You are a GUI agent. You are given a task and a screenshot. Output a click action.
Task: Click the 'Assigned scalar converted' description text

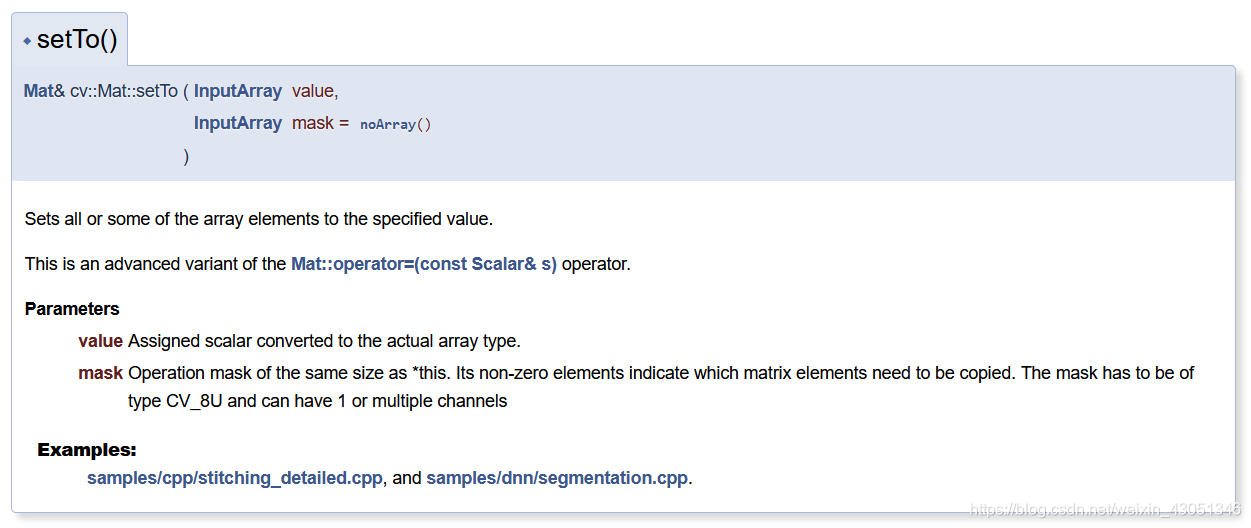point(324,341)
